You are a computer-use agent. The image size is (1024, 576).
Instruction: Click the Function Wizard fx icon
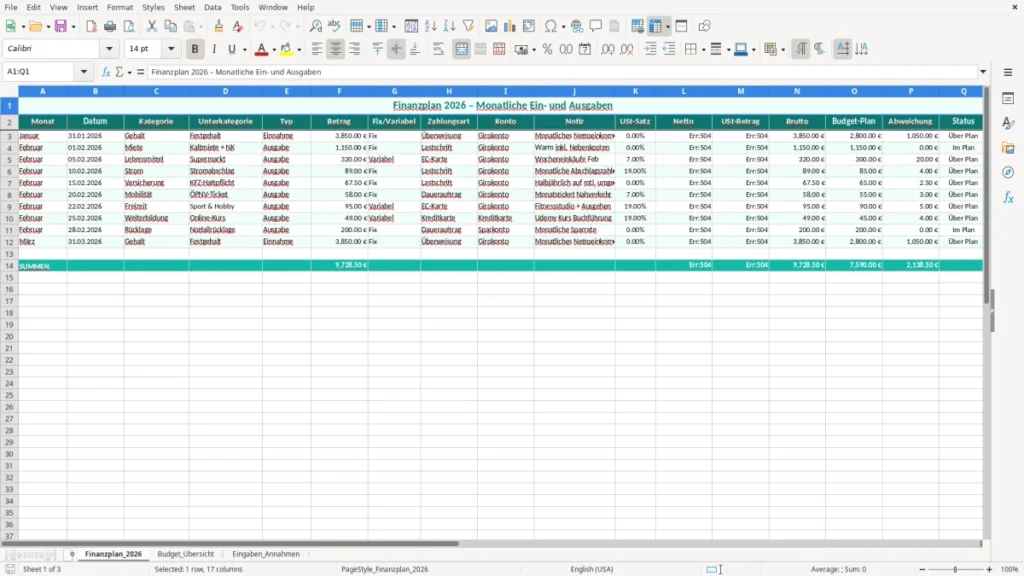click(106, 72)
